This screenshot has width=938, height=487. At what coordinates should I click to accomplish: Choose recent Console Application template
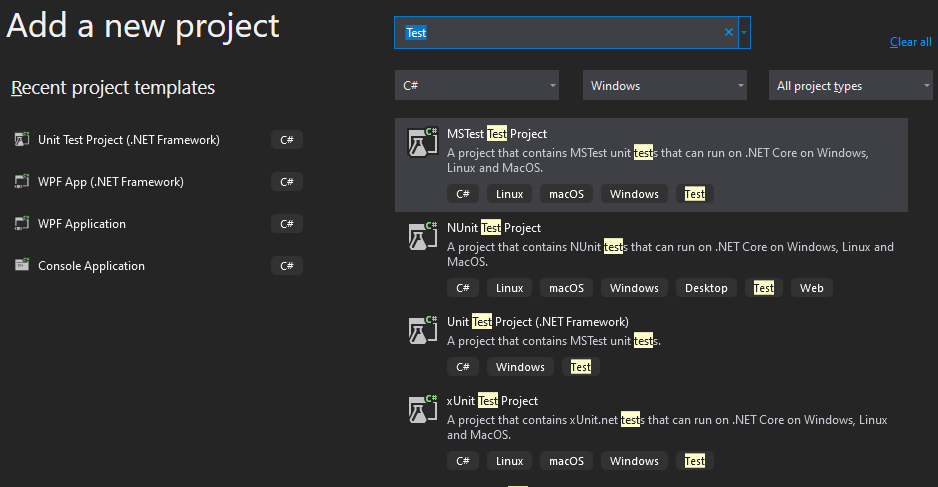[x=92, y=266]
